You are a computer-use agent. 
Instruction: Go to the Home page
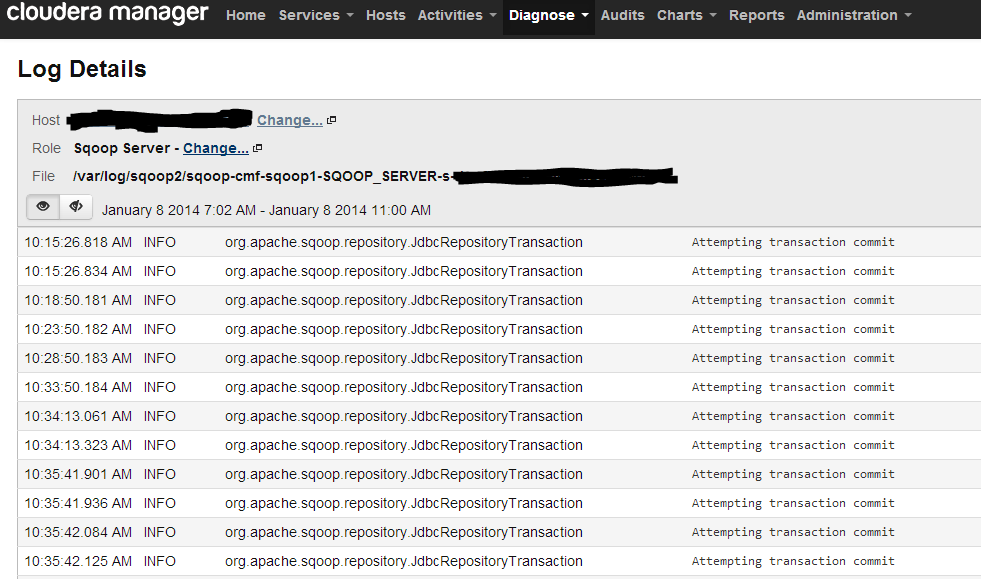246,15
